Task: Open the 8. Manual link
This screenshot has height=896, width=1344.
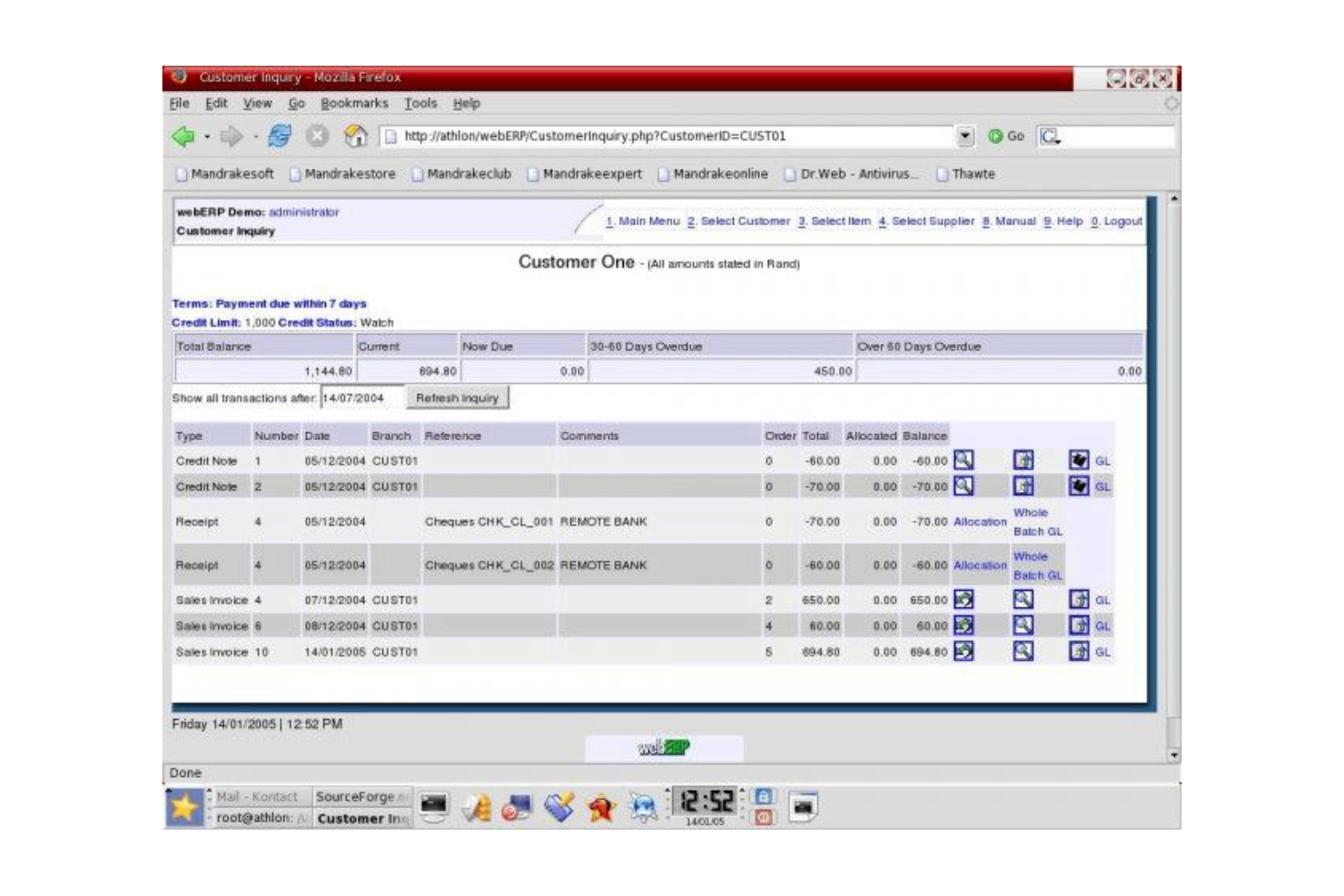Action: click(x=1009, y=221)
